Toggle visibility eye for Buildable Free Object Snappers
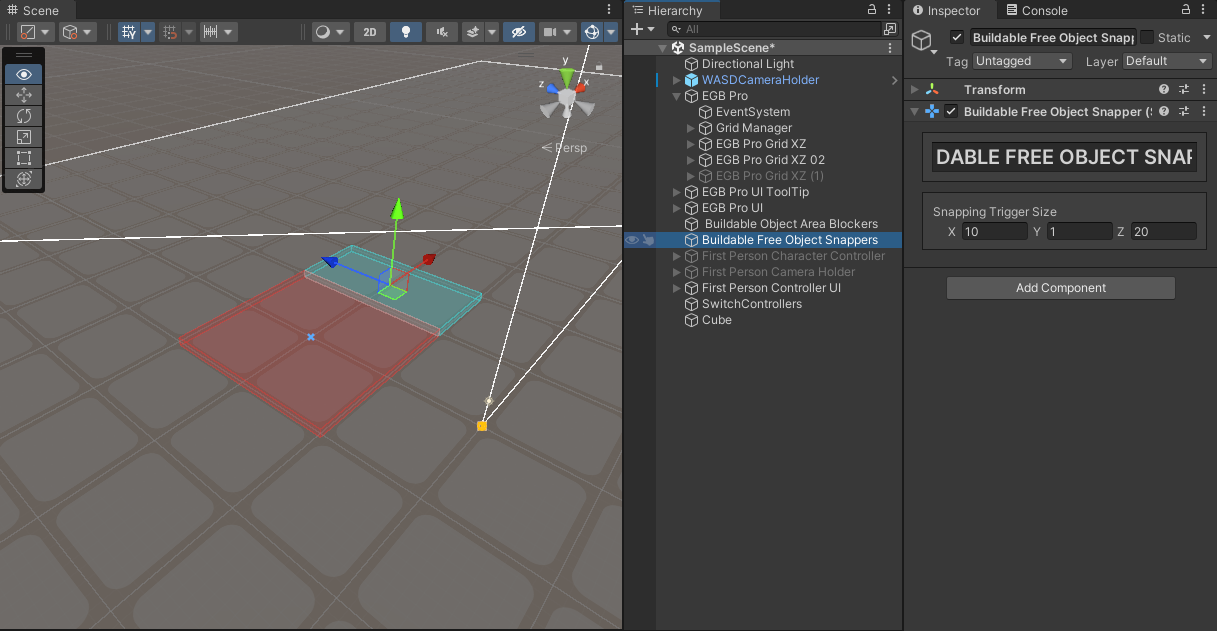The width and height of the screenshot is (1217, 631). [x=632, y=240]
